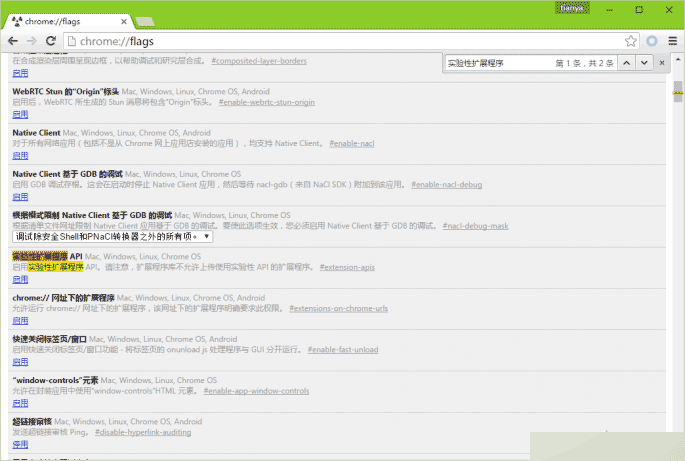This screenshot has width=685, height=461.
Task: Open the Chrome hamburger menu
Action: click(x=673, y=41)
